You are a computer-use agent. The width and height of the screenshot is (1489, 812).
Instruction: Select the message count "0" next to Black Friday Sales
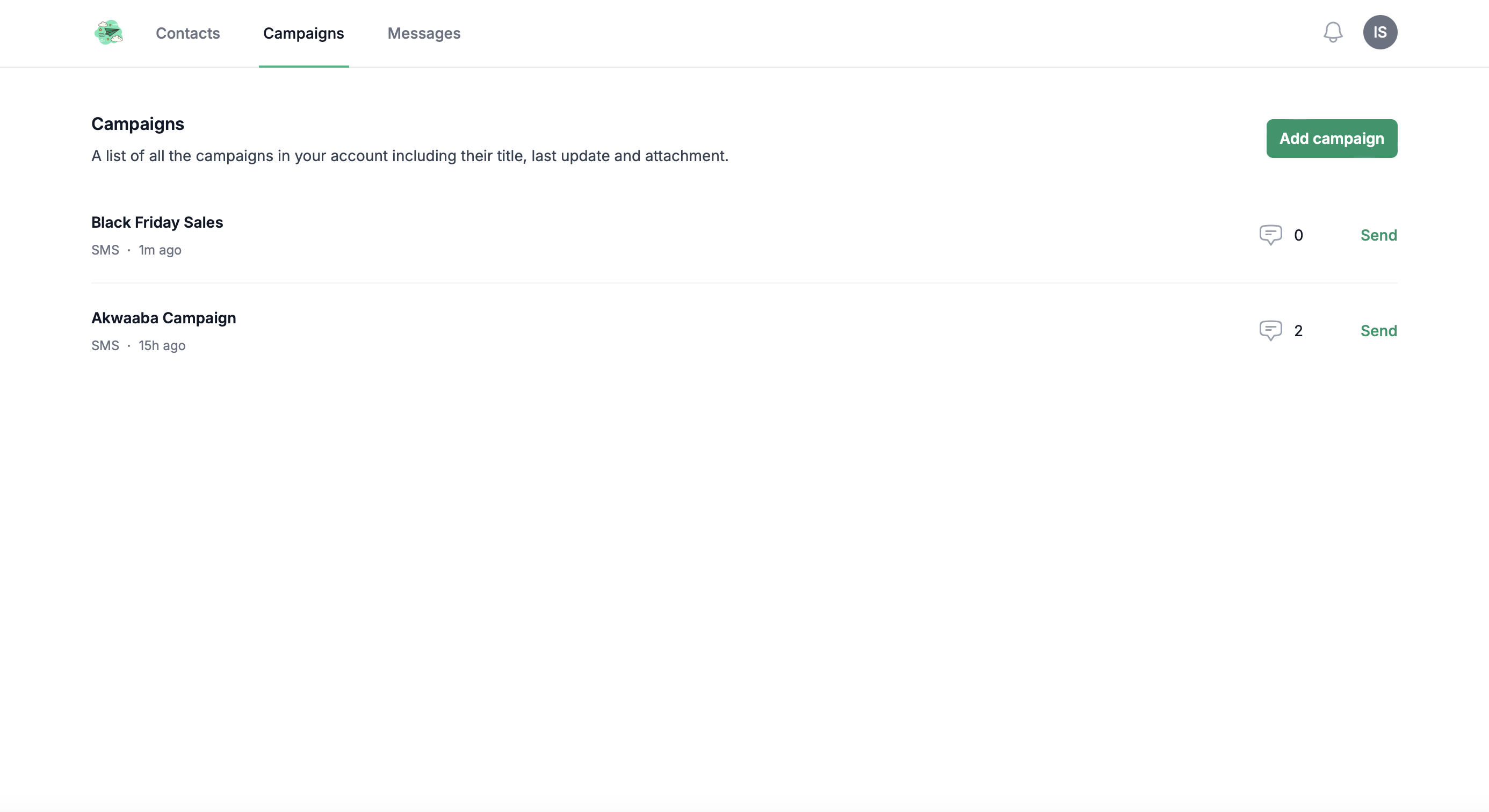click(x=1298, y=235)
